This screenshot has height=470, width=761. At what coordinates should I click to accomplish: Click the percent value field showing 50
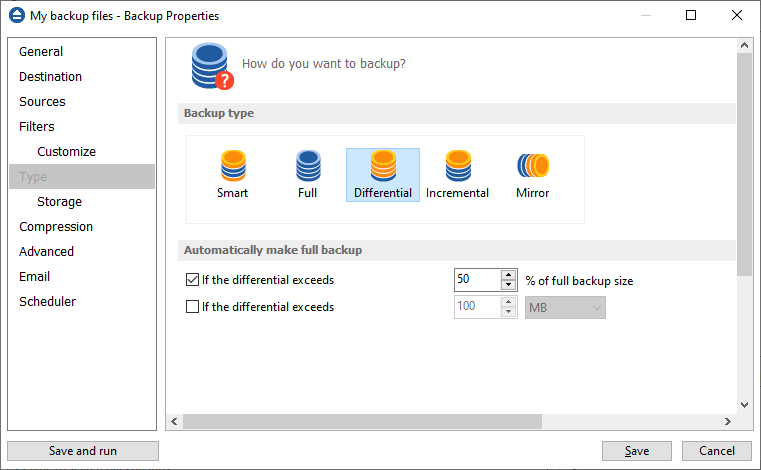[478, 280]
